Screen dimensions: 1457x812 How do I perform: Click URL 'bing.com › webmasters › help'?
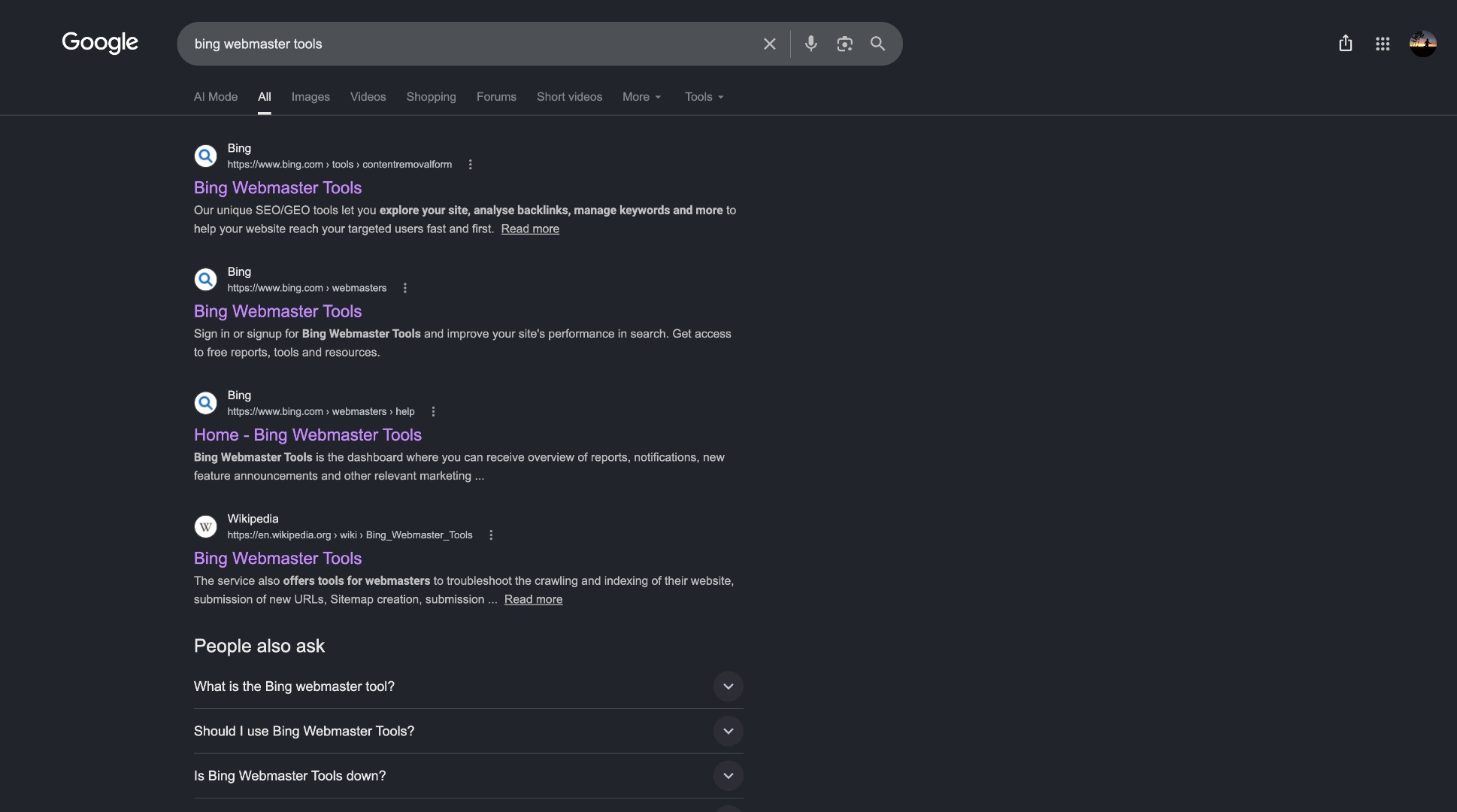click(321, 411)
